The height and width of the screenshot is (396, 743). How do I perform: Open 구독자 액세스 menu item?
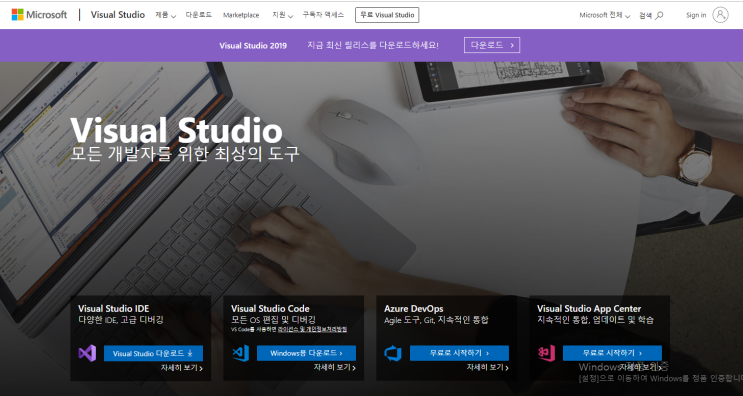coord(323,15)
